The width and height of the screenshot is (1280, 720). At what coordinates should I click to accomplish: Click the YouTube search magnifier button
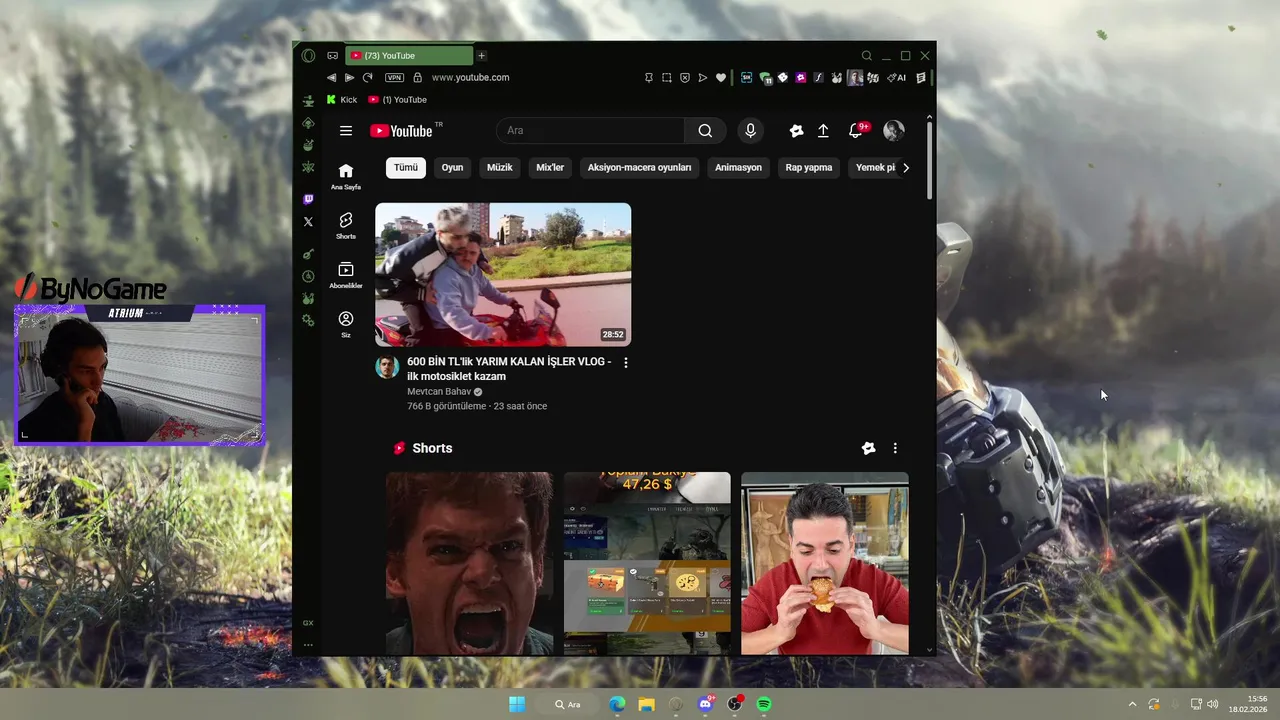click(x=705, y=131)
